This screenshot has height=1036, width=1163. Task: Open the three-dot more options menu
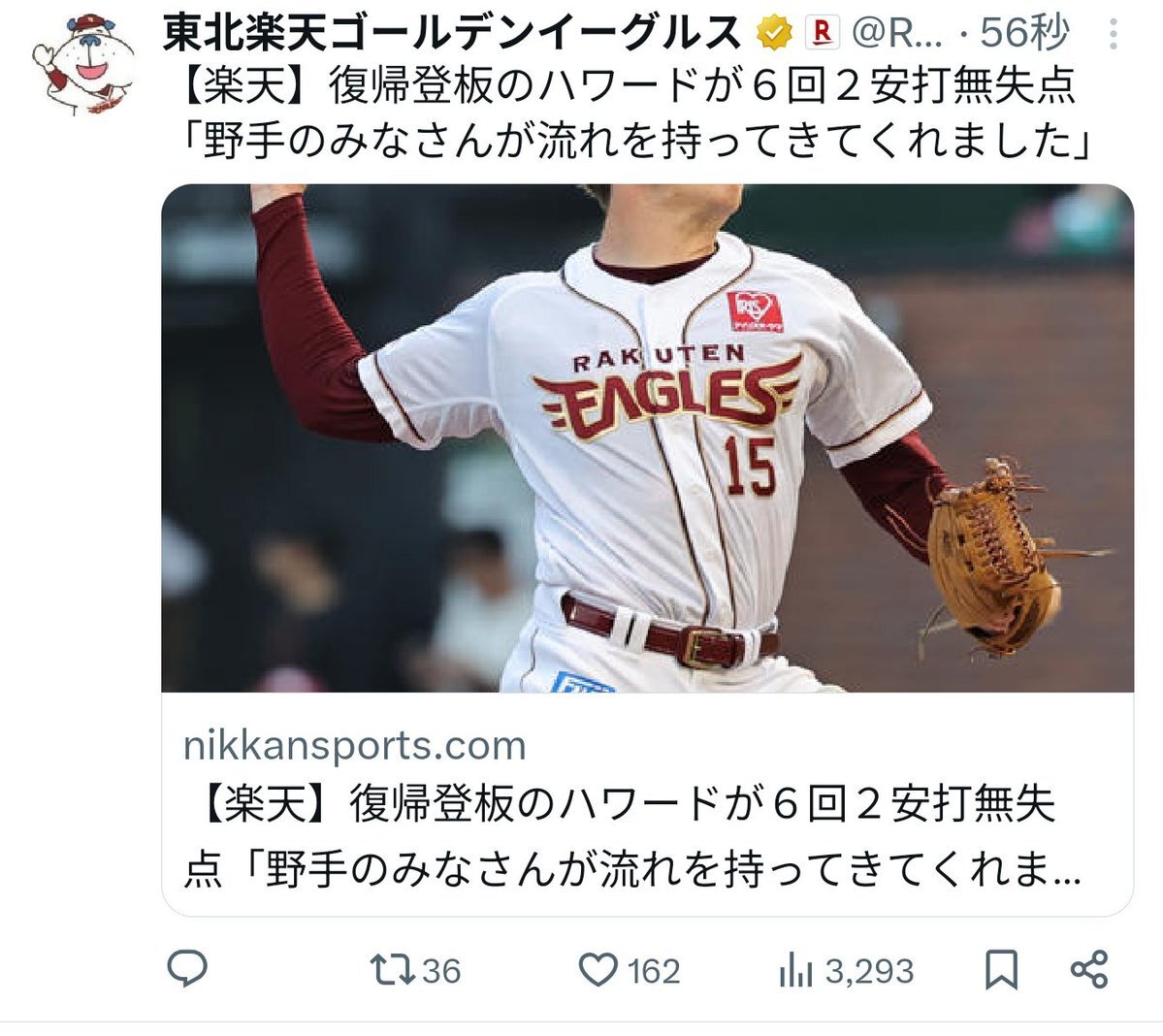pos(1114,34)
